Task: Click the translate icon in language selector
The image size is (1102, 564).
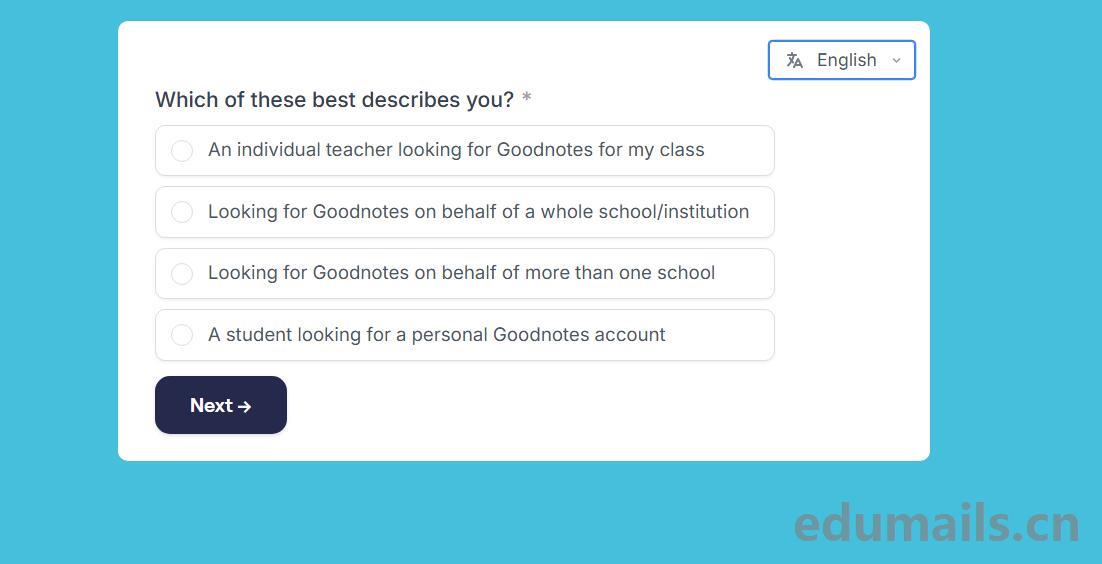Action: tap(795, 60)
